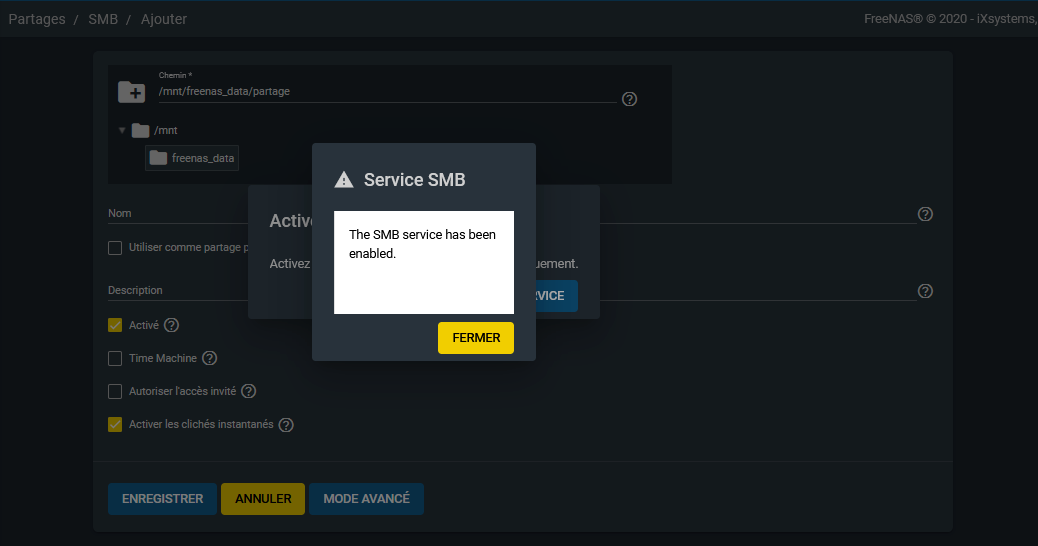Open help icon for Nom field

[925, 214]
